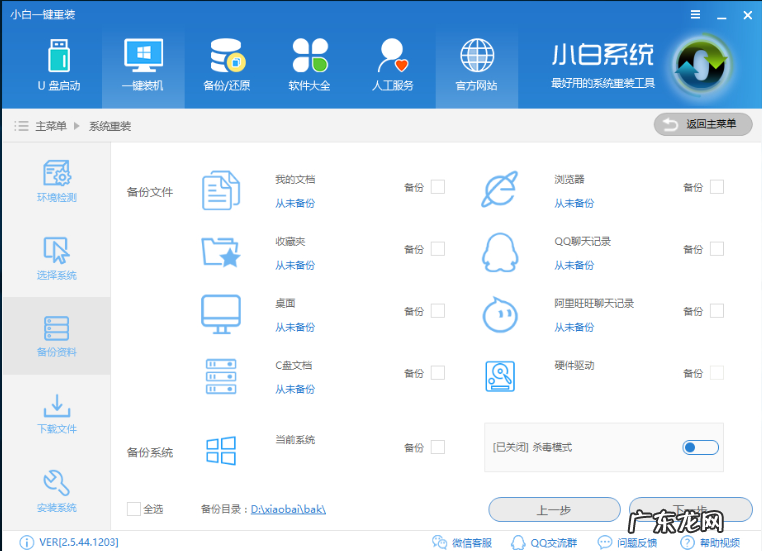This screenshot has height=551, width=762.
Task: Click the C盘文档 drive icon
Action: click(x=221, y=376)
